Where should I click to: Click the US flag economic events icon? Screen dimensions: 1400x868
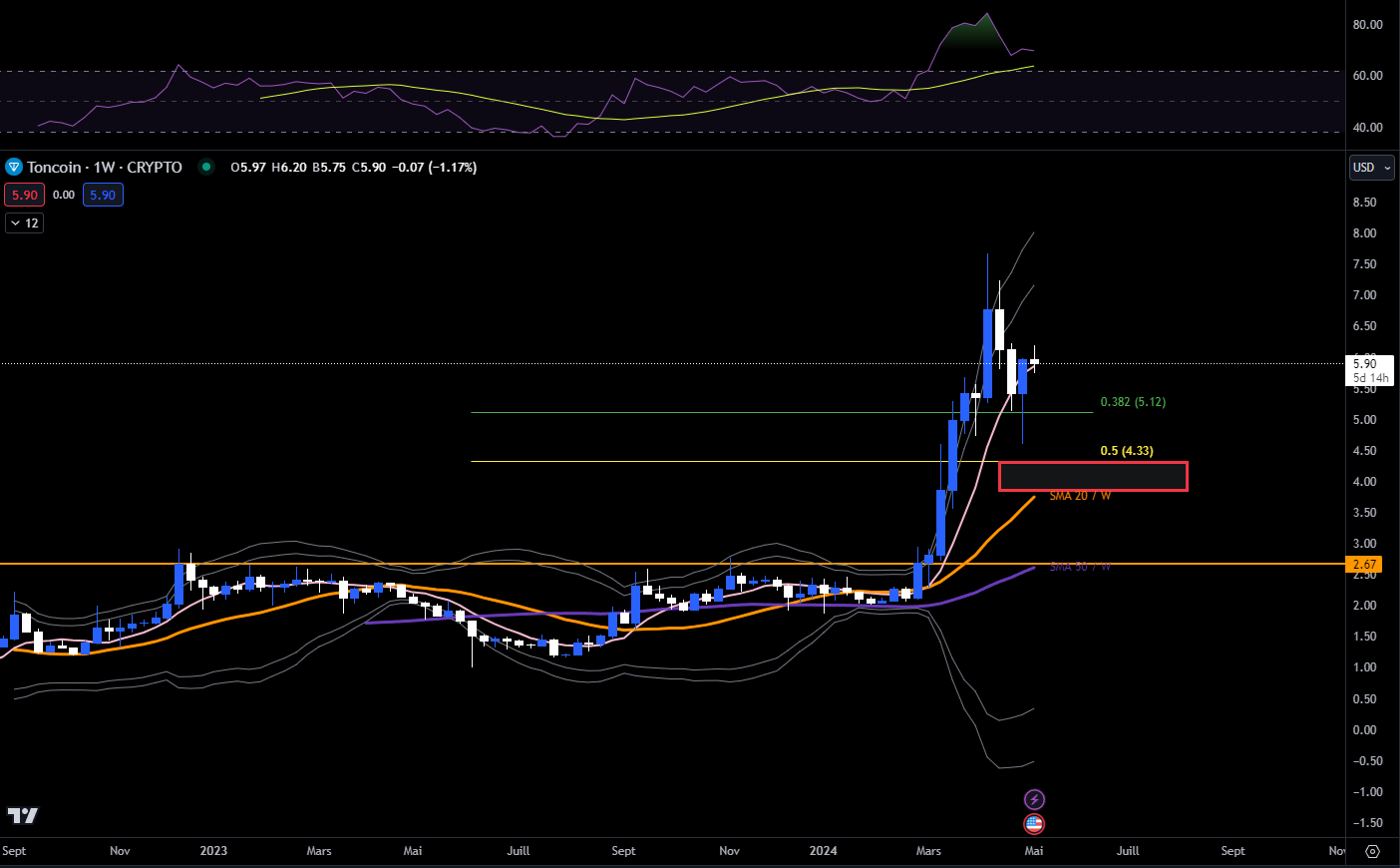pyautogui.click(x=1035, y=824)
